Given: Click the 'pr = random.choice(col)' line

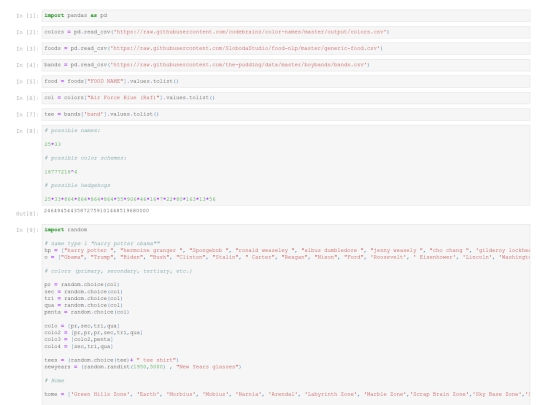Looking at the screenshot, I should (x=82, y=284).
